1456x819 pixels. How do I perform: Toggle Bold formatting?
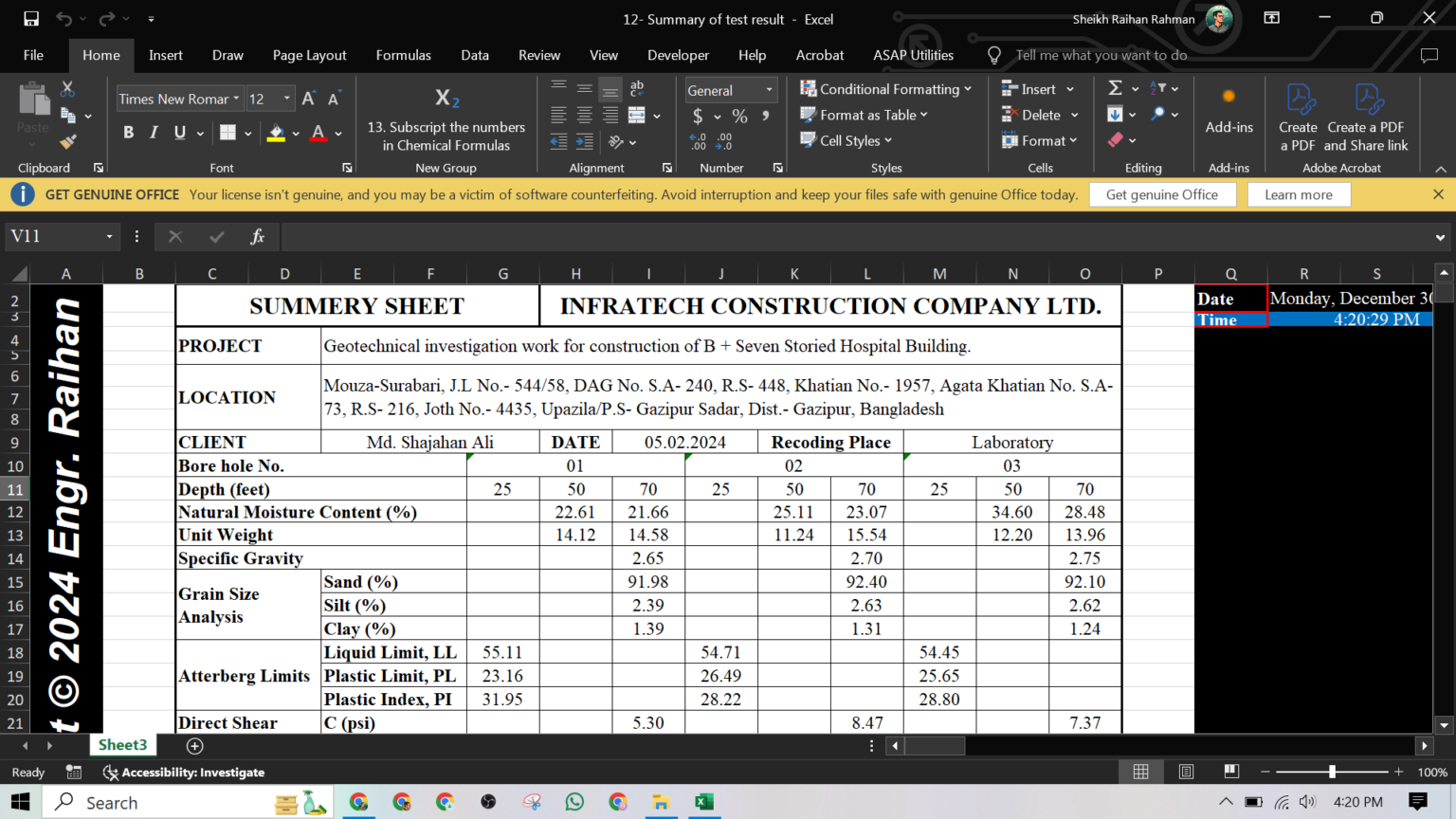pos(128,133)
